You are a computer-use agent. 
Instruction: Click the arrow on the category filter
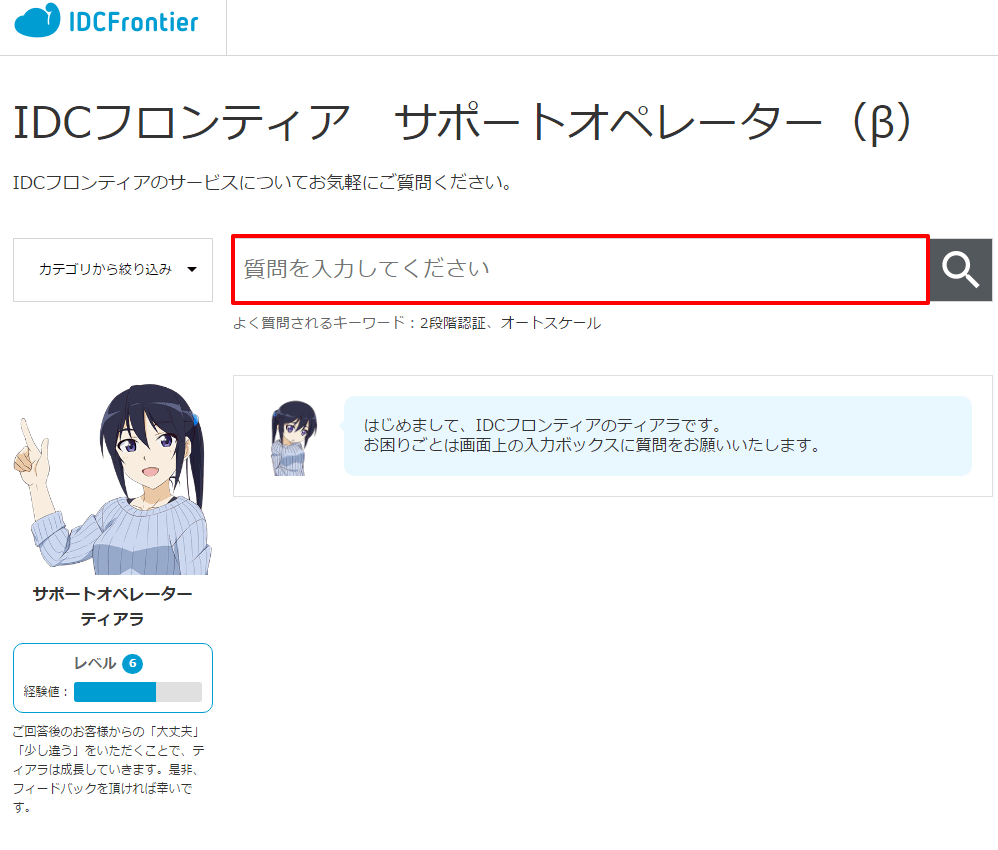coord(192,270)
